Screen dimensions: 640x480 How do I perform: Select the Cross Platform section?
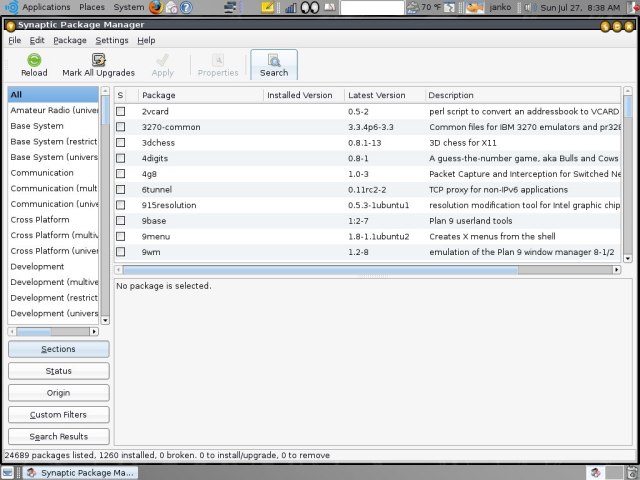(x=53, y=220)
